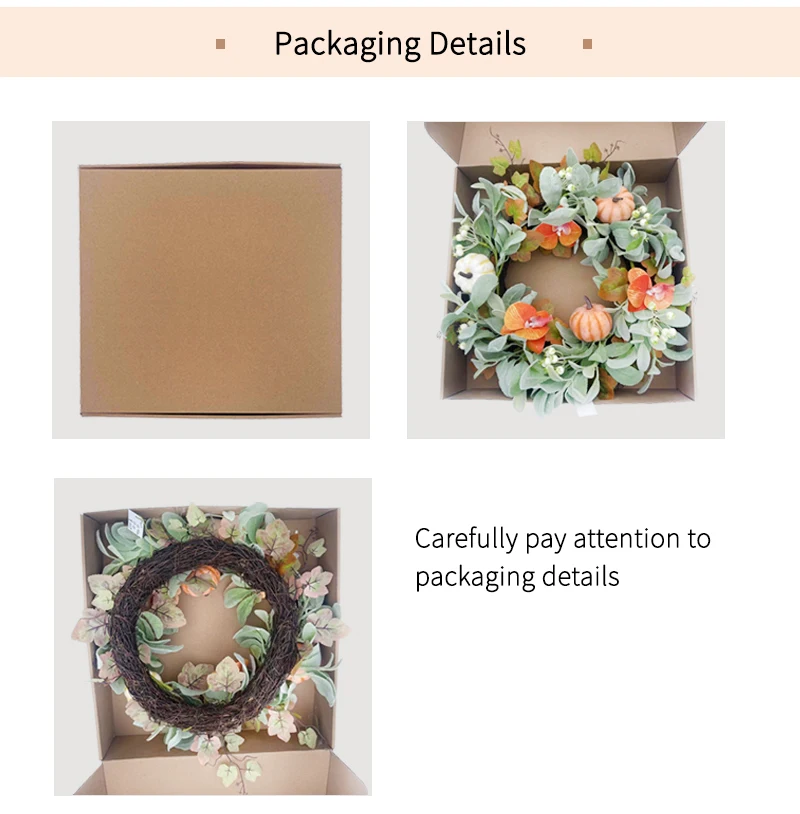The height and width of the screenshot is (814, 800).
Task: Click the white paper tag on wreath back
Action: 136,522
